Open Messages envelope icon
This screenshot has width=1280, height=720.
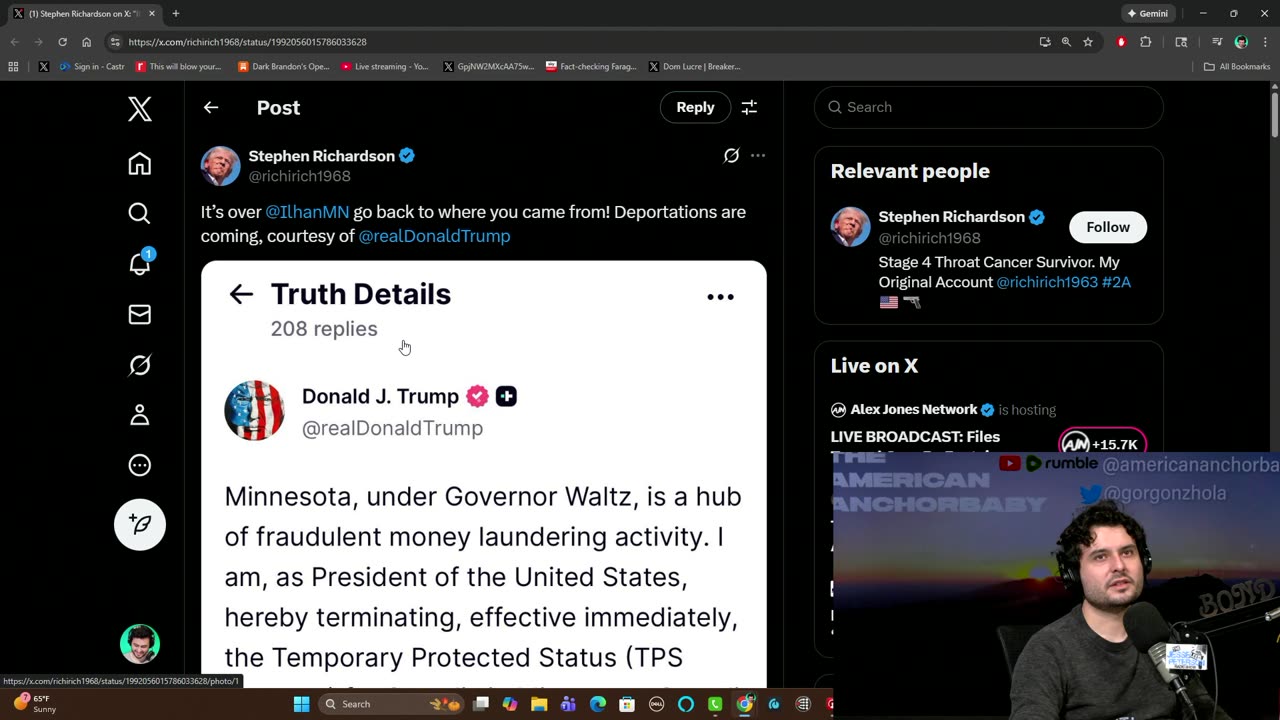[140, 314]
